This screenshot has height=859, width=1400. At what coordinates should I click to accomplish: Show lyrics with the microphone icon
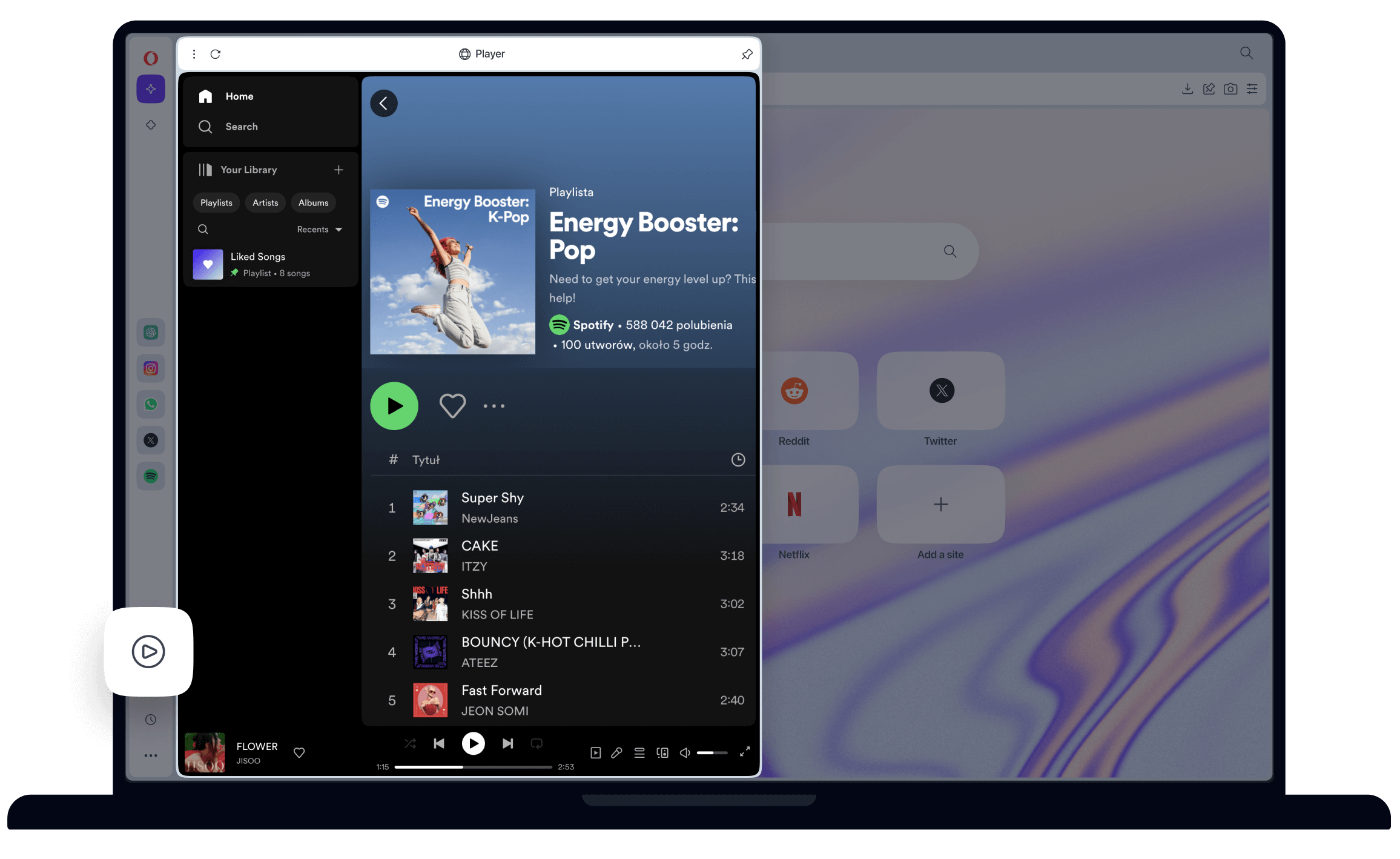[616, 752]
